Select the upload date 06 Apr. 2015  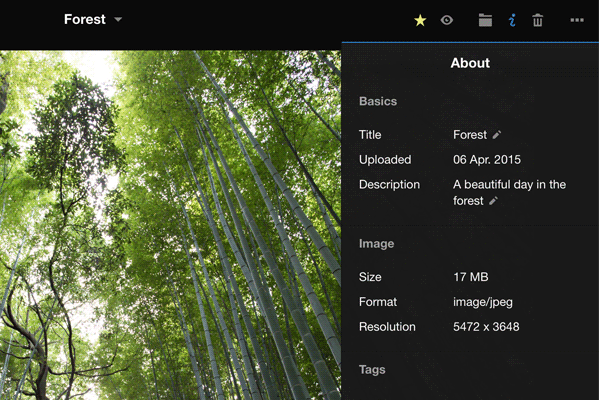pyautogui.click(x=487, y=160)
